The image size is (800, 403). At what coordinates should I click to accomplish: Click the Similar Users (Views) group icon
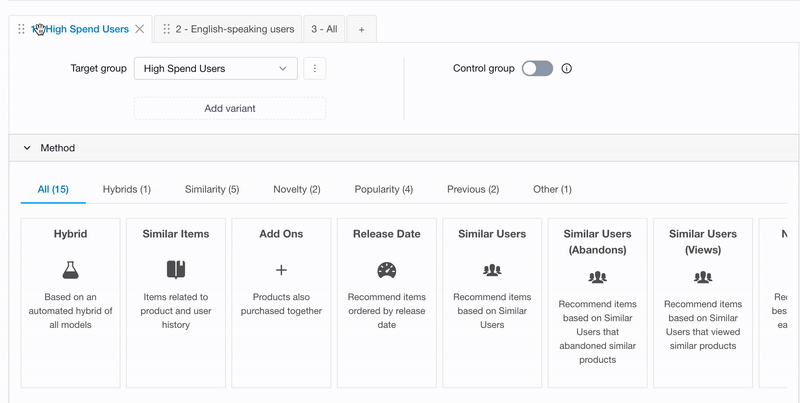(703, 277)
